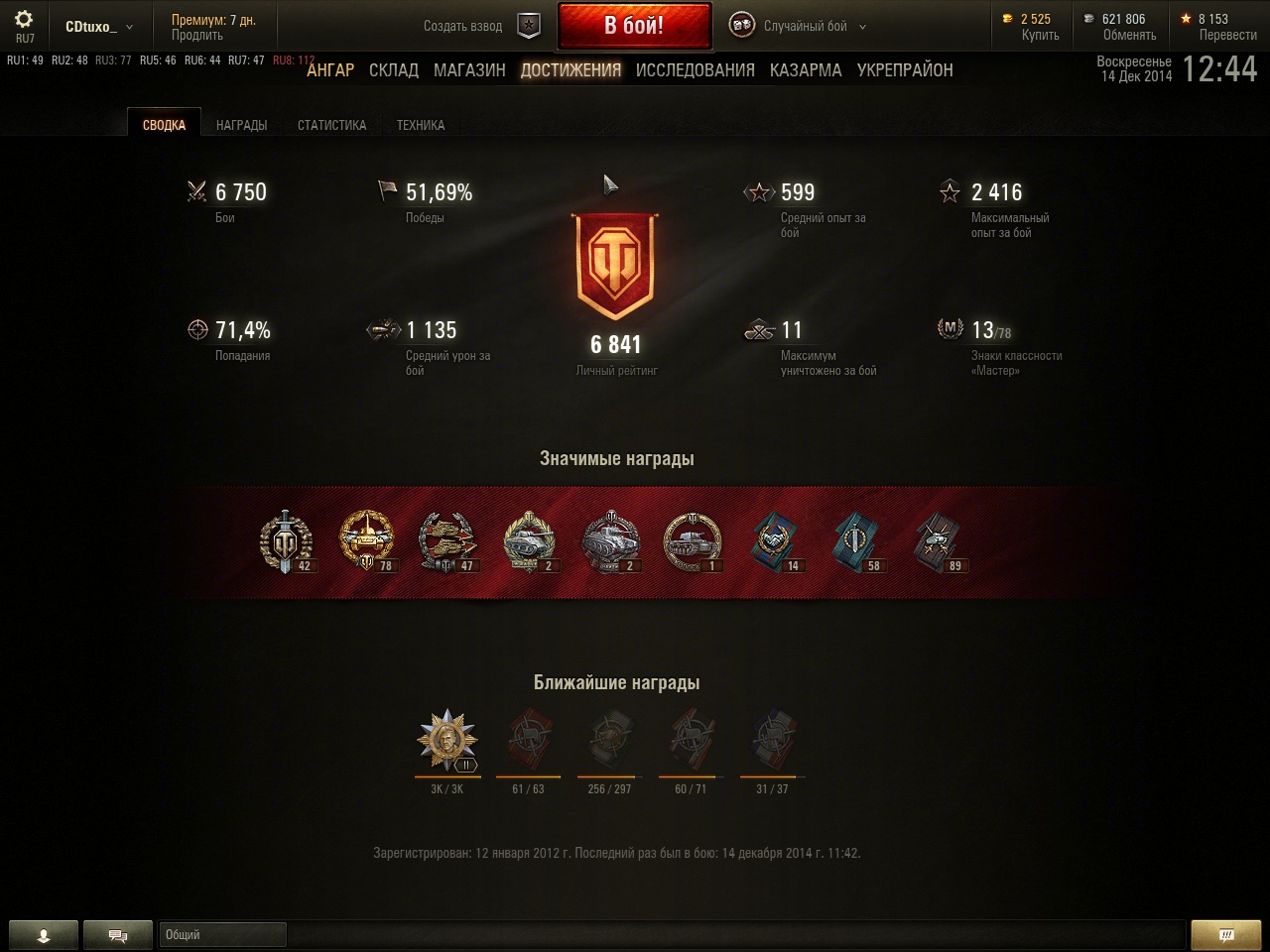Click the platoon shield star icon

point(530,26)
